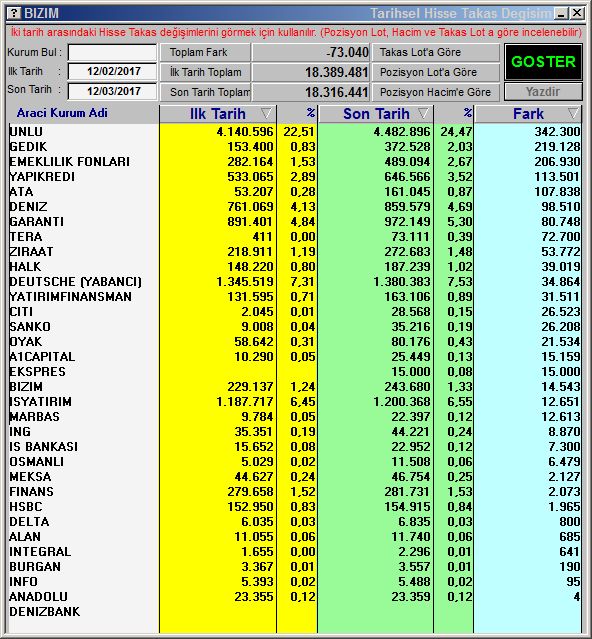
Task: Select the MEKSA row name
Action: point(31,476)
